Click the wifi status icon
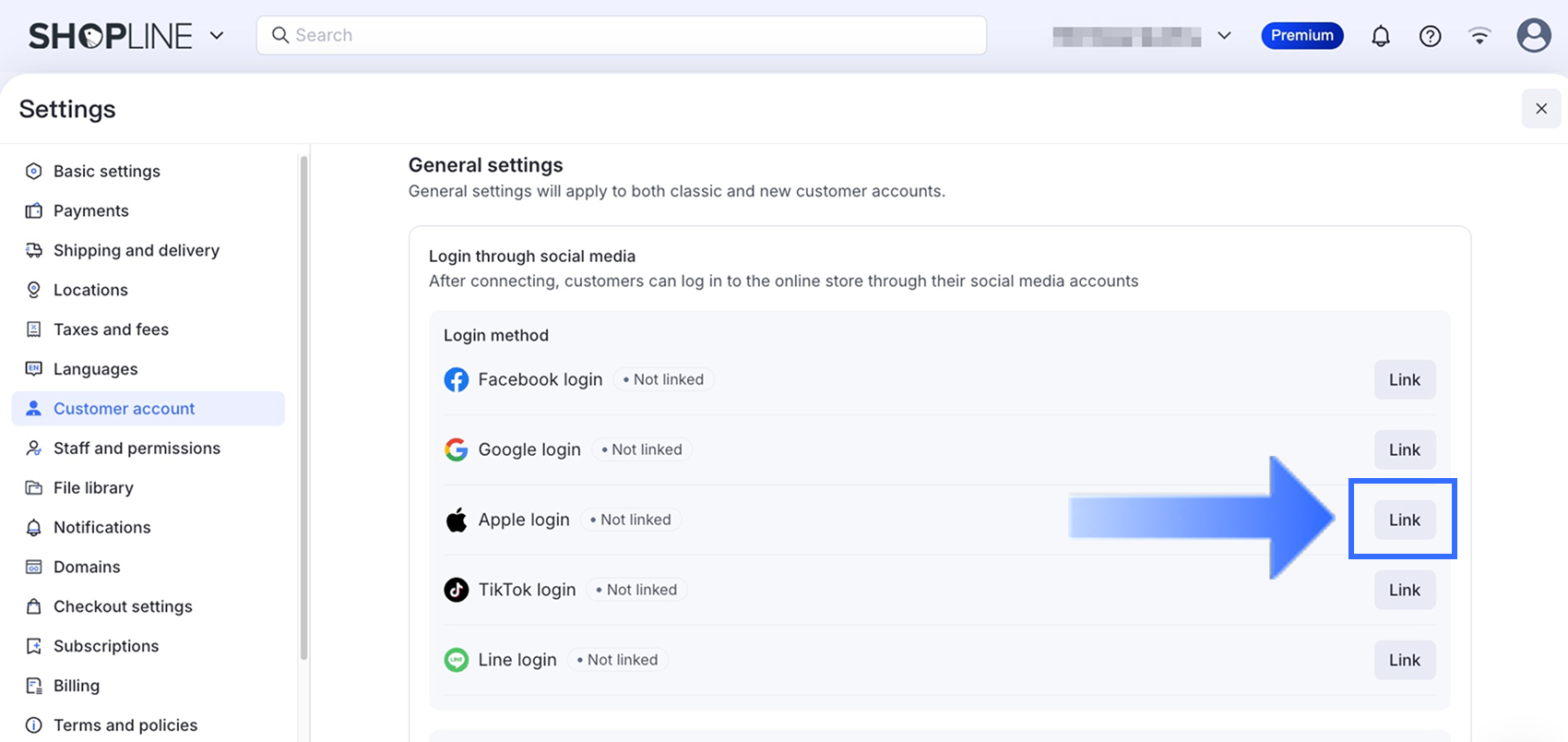The width and height of the screenshot is (1568, 742). point(1479,36)
